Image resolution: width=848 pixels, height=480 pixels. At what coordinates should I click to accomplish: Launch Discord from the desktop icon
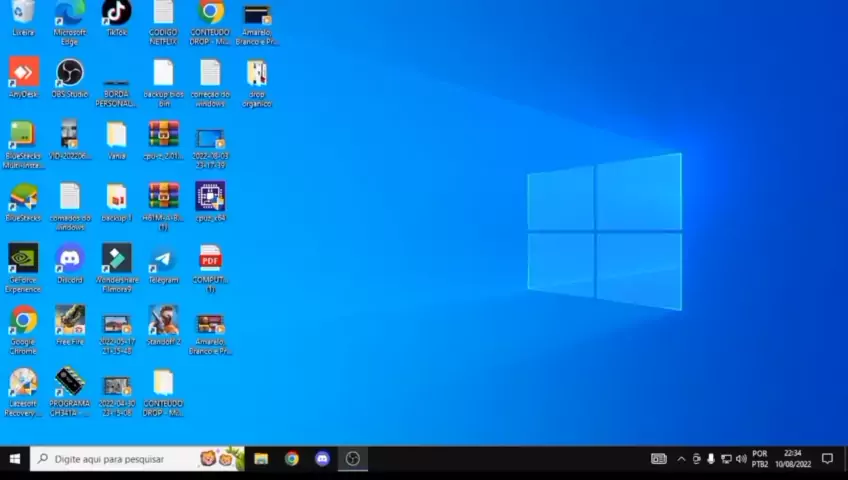coord(70,263)
